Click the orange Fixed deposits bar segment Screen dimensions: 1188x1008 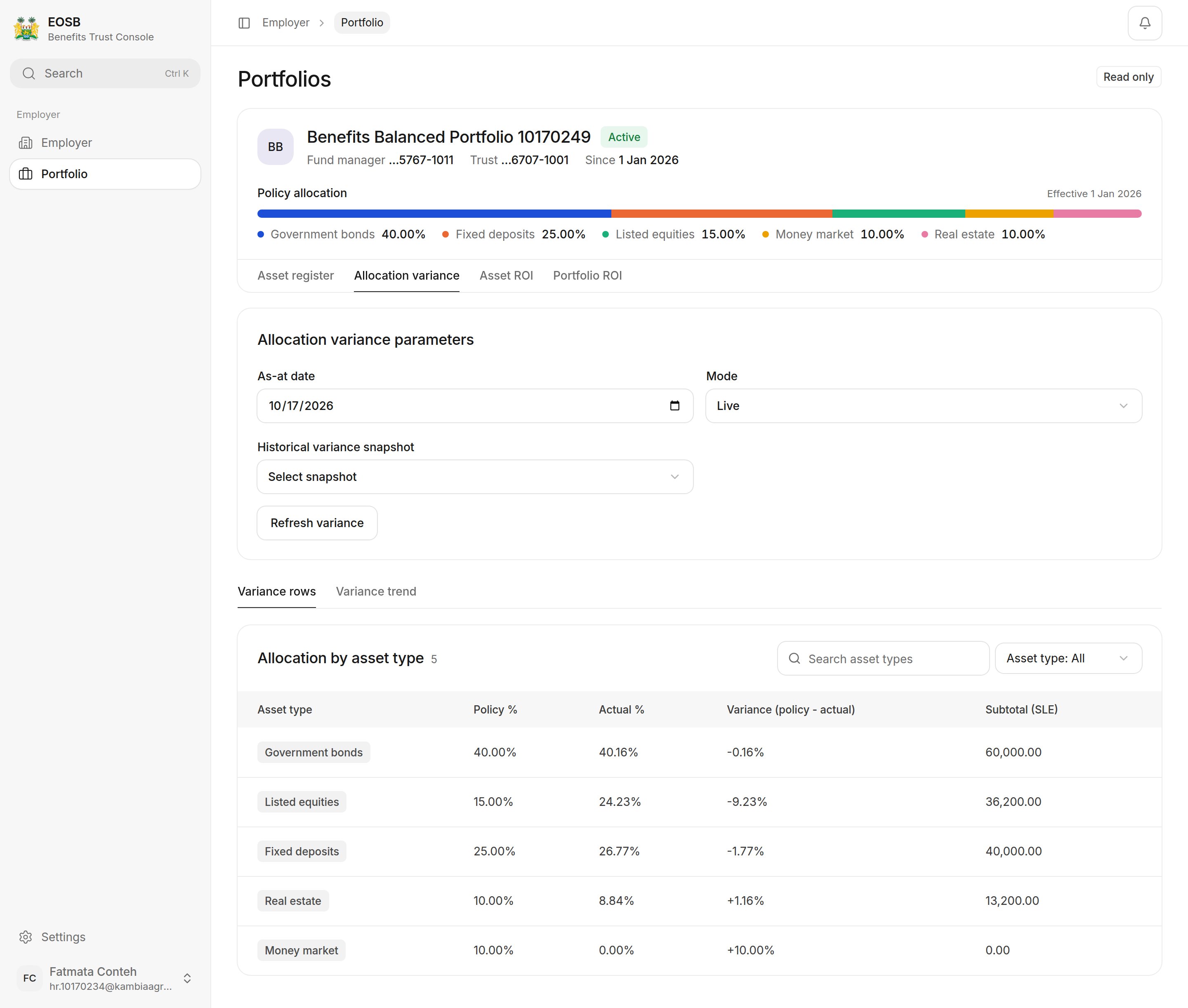[722, 214]
